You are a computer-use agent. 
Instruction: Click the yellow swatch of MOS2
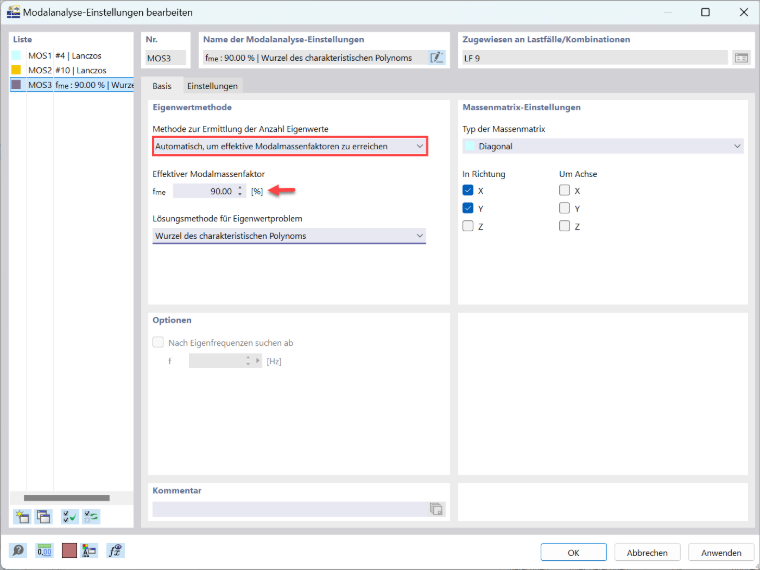(16, 70)
